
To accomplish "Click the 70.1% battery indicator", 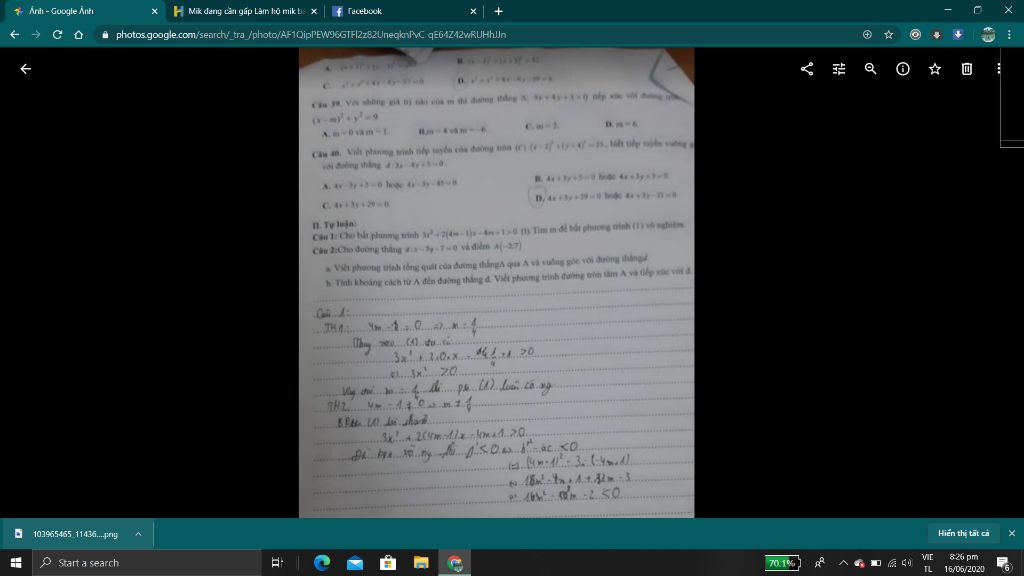I will 782,562.
